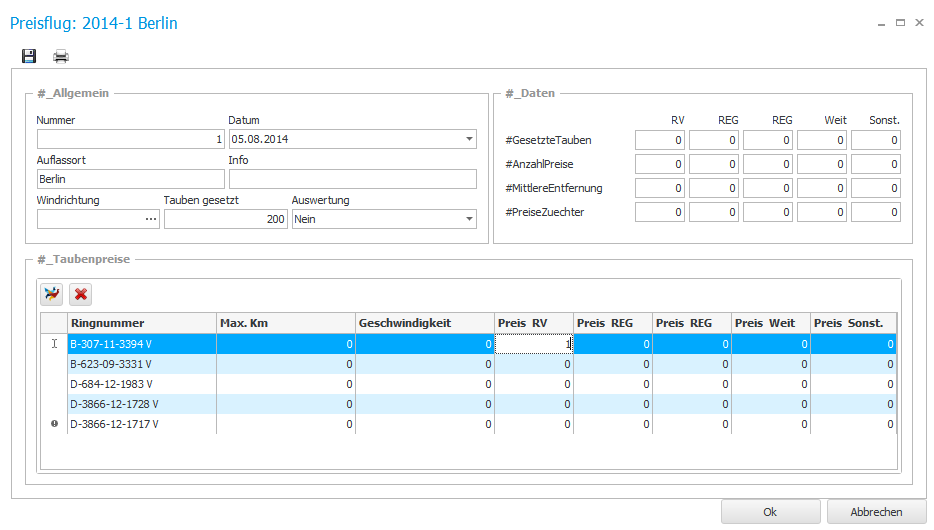Click the row indicator for D-3866-12-1717 V

click(x=54, y=424)
